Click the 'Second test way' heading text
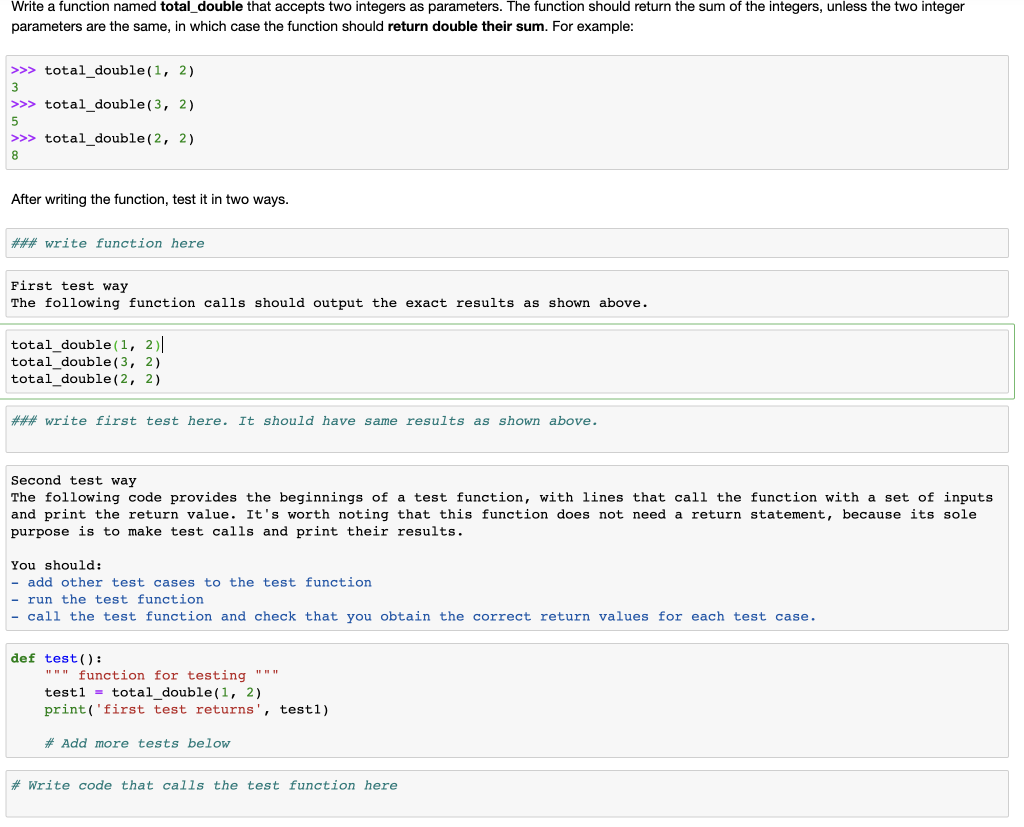 click(x=73, y=481)
